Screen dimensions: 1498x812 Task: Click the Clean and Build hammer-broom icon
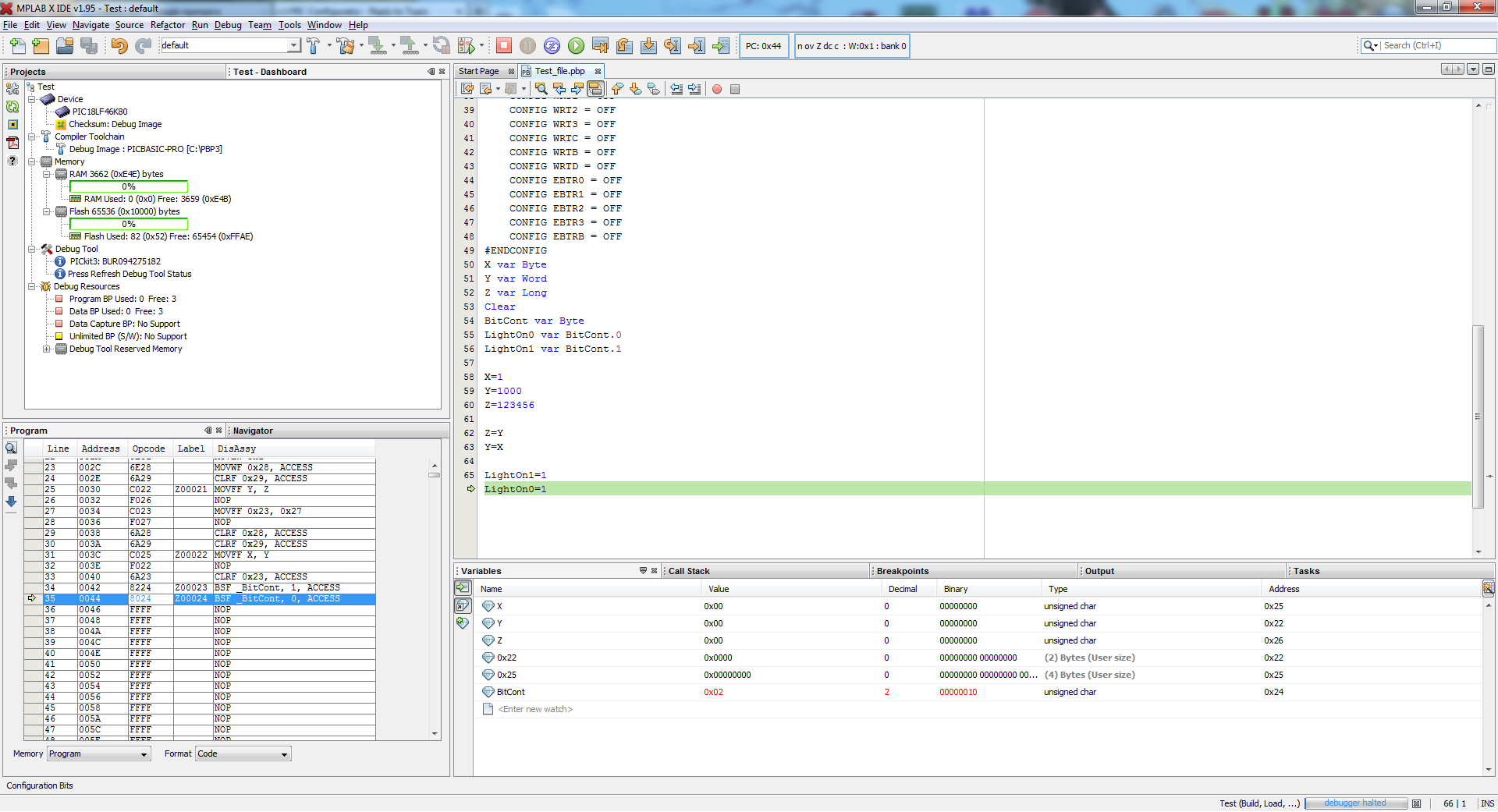[x=346, y=46]
